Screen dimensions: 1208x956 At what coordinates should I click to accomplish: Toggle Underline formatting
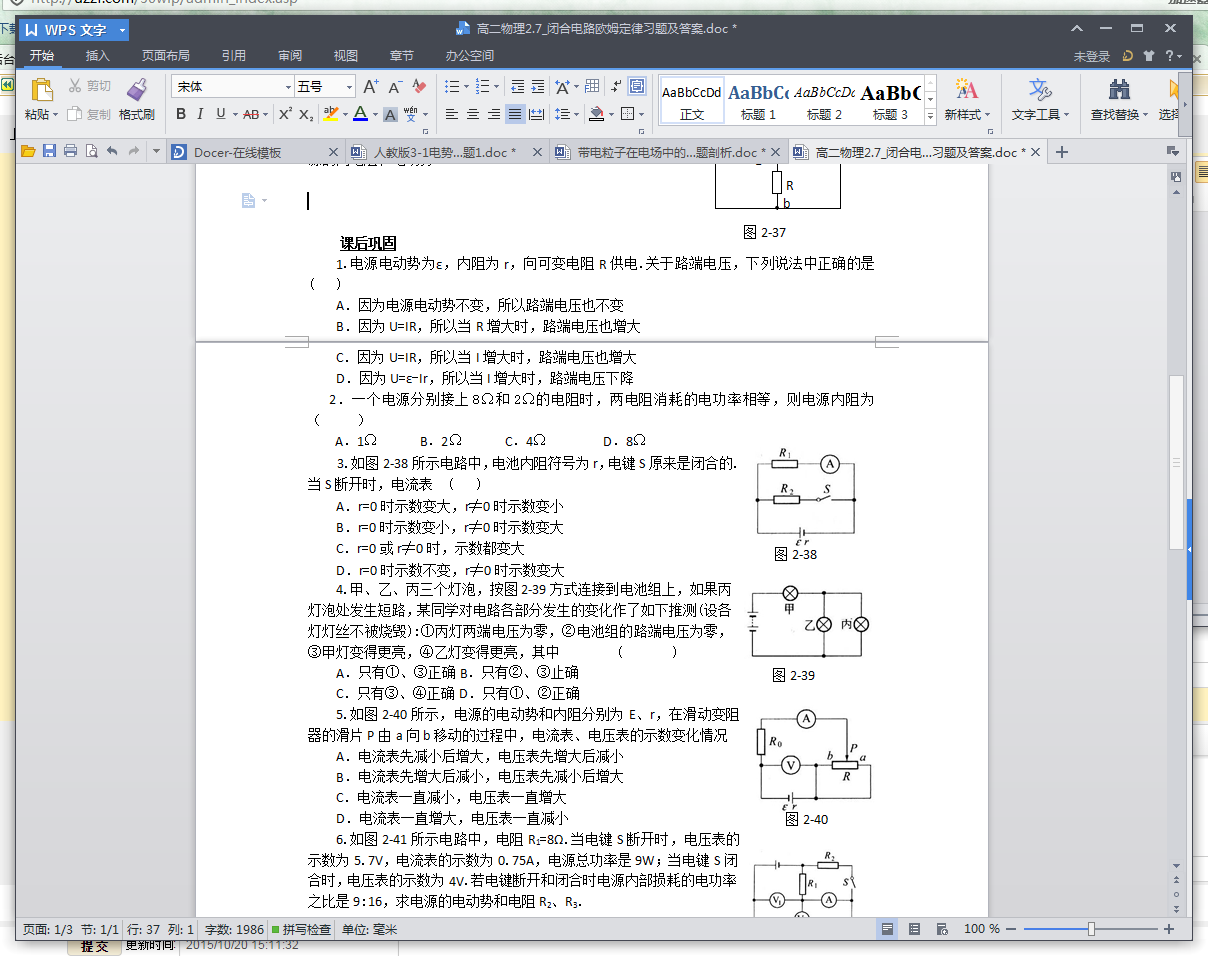coord(221,114)
